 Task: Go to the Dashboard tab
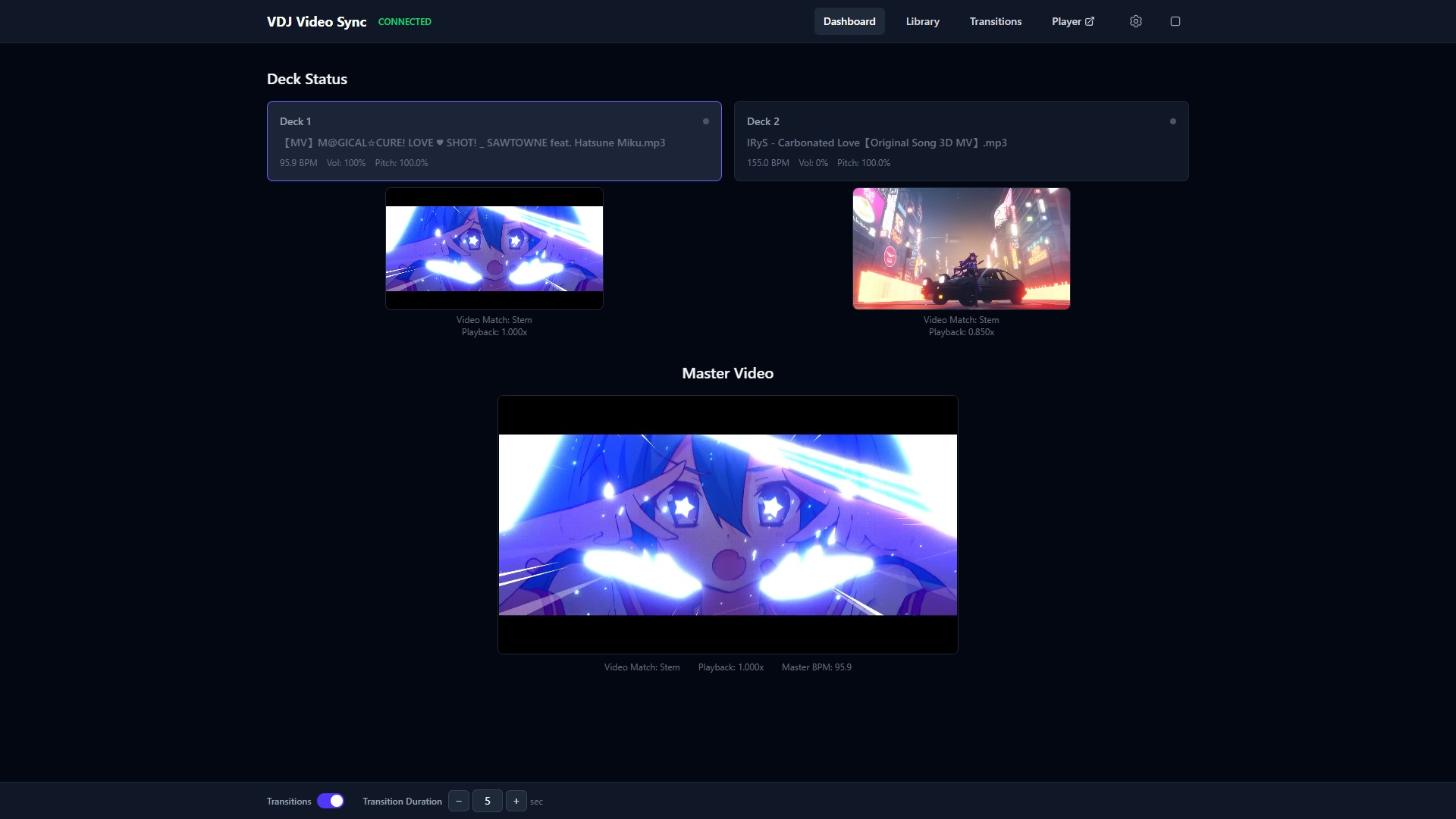coord(849,21)
